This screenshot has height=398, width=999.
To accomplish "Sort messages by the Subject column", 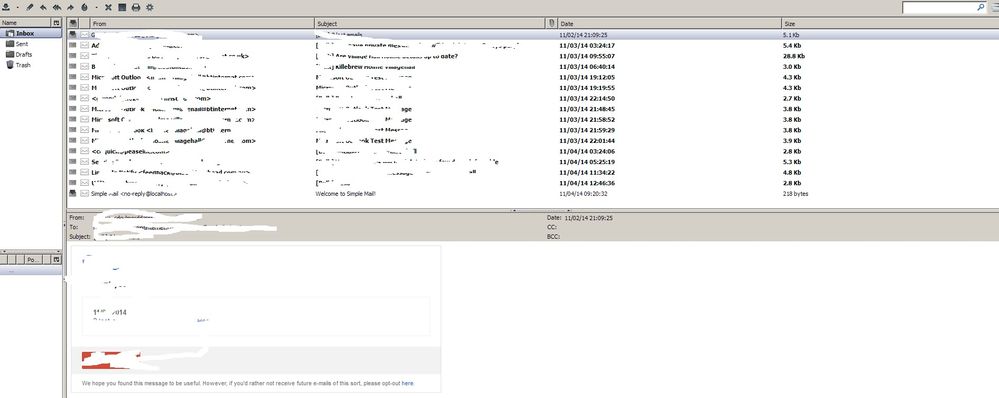I will point(430,24).
